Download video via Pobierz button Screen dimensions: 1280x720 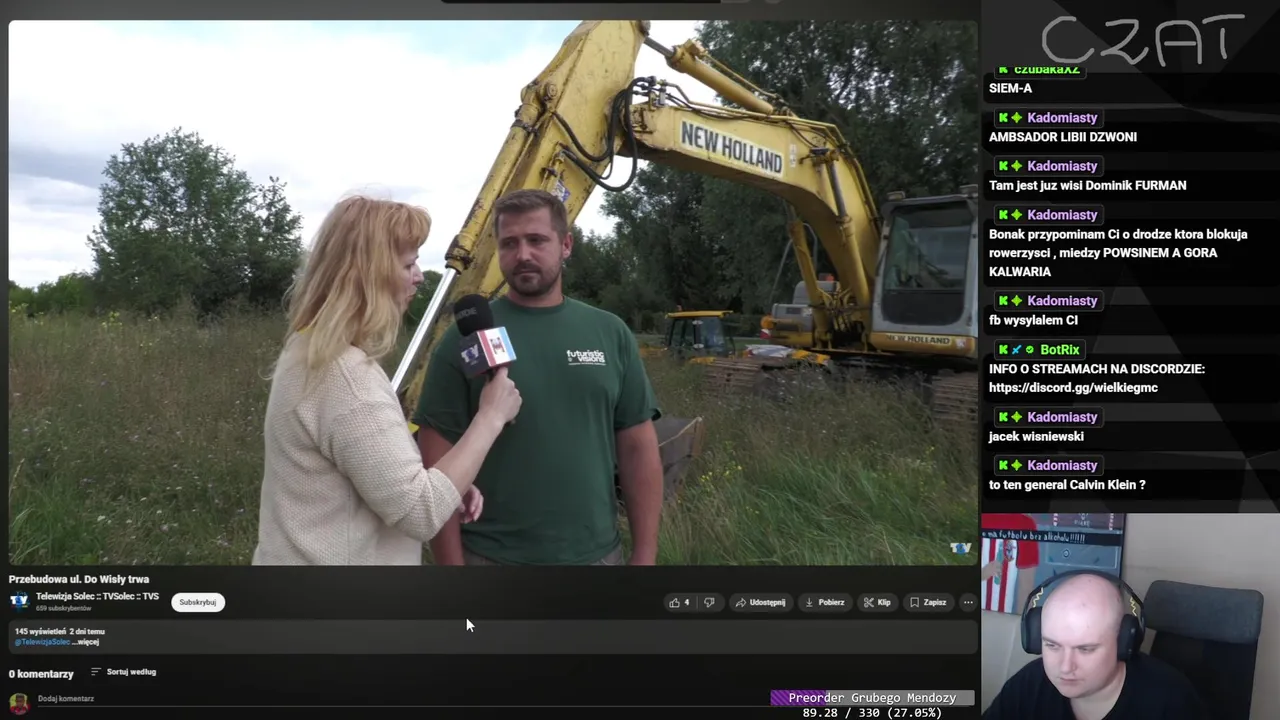825,602
